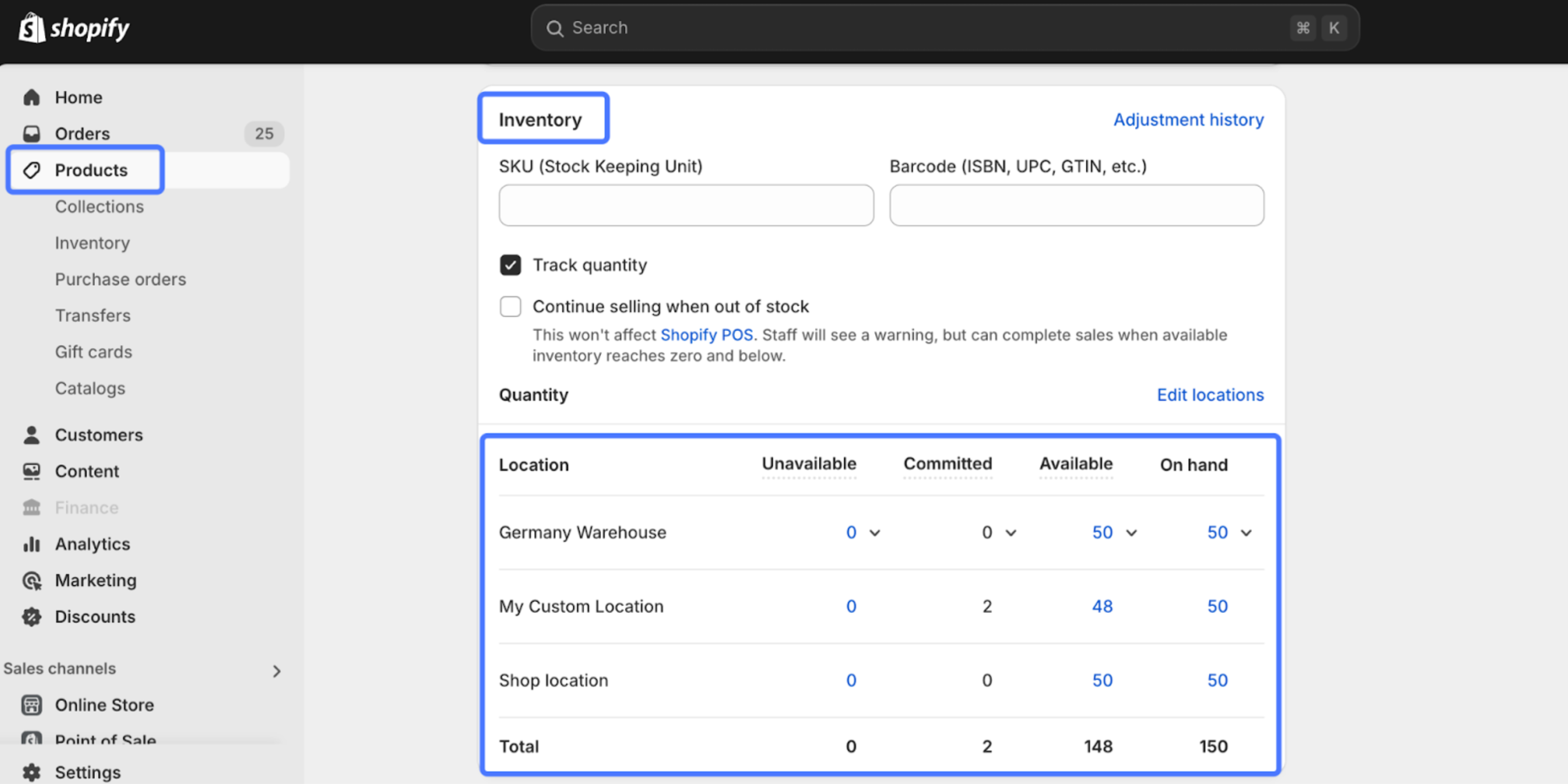Click the Orders inbox icon
The image size is (1568, 784).
click(x=31, y=134)
